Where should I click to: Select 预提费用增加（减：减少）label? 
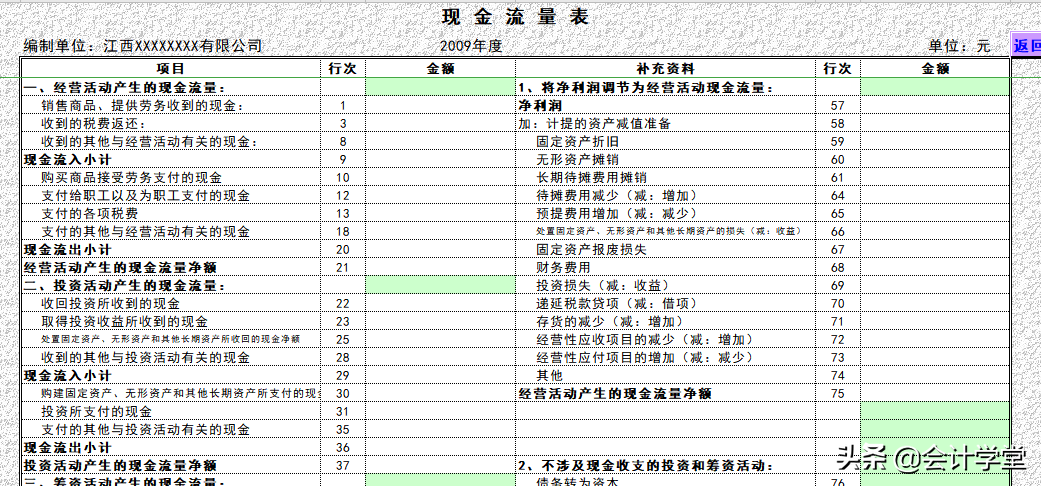point(617,214)
